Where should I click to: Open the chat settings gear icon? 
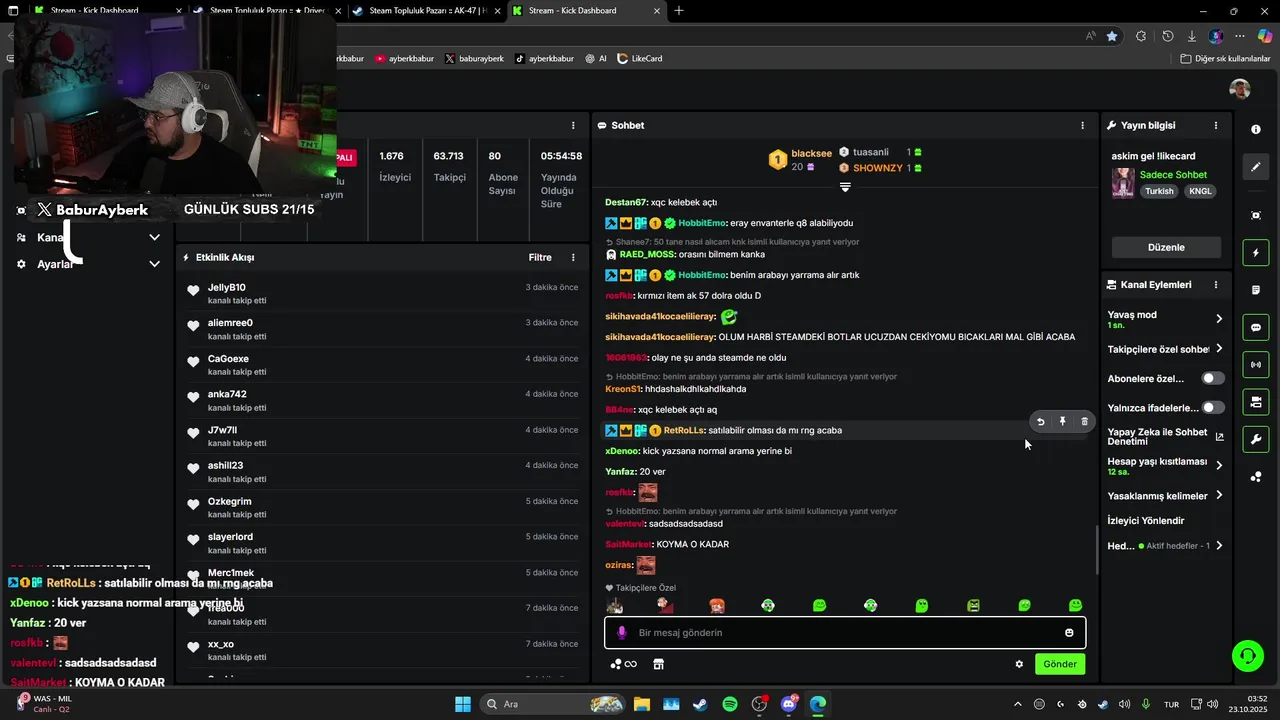(x=1019, y=664)
